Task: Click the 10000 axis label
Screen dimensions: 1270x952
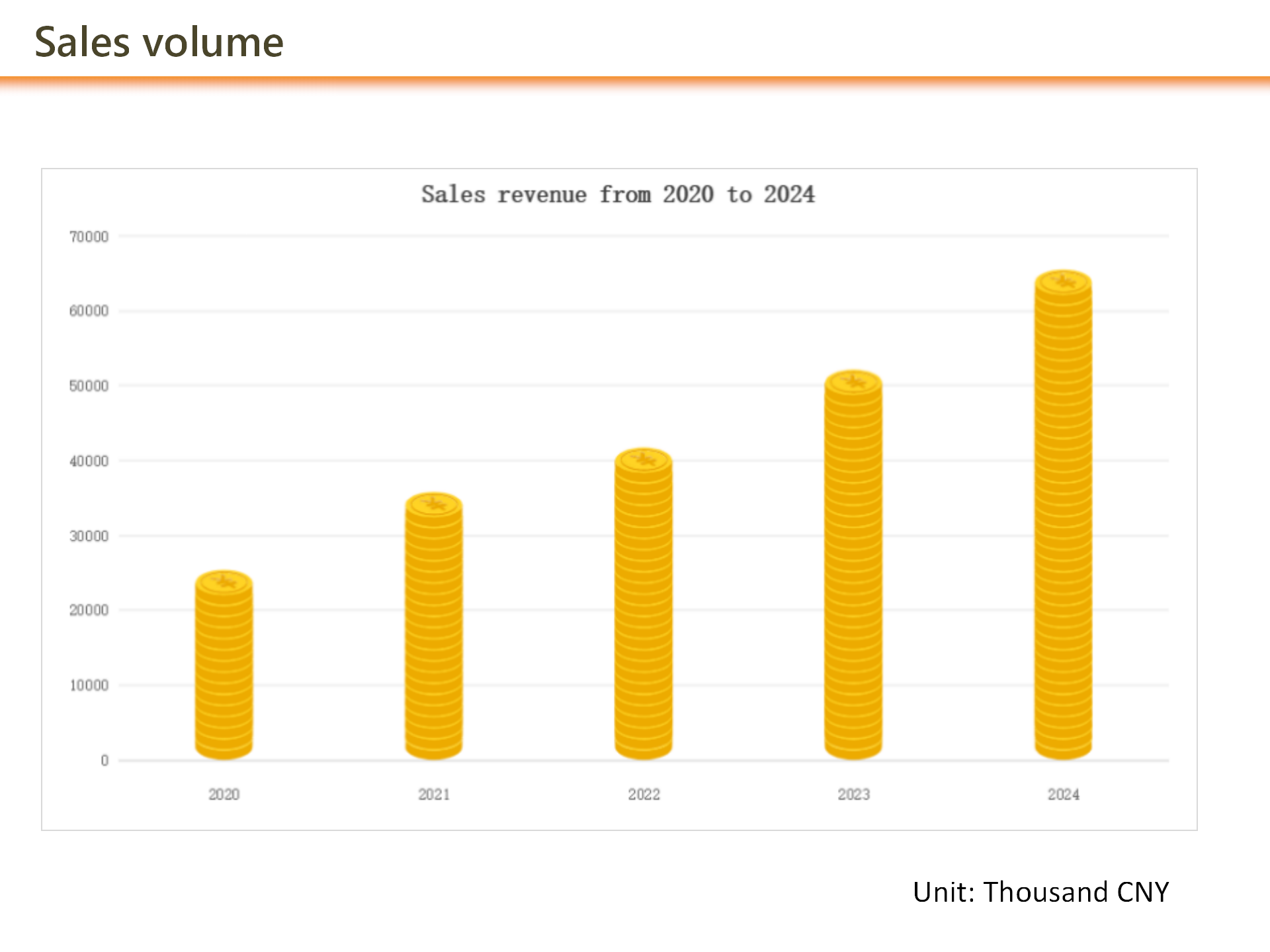Action: click(89, 686)
